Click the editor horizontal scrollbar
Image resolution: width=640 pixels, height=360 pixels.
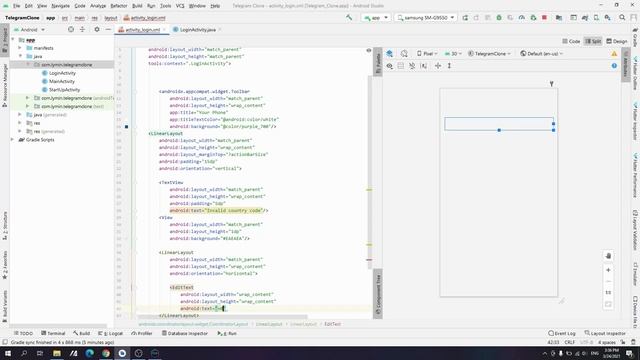pyautogui.click(x=222, y=317)
